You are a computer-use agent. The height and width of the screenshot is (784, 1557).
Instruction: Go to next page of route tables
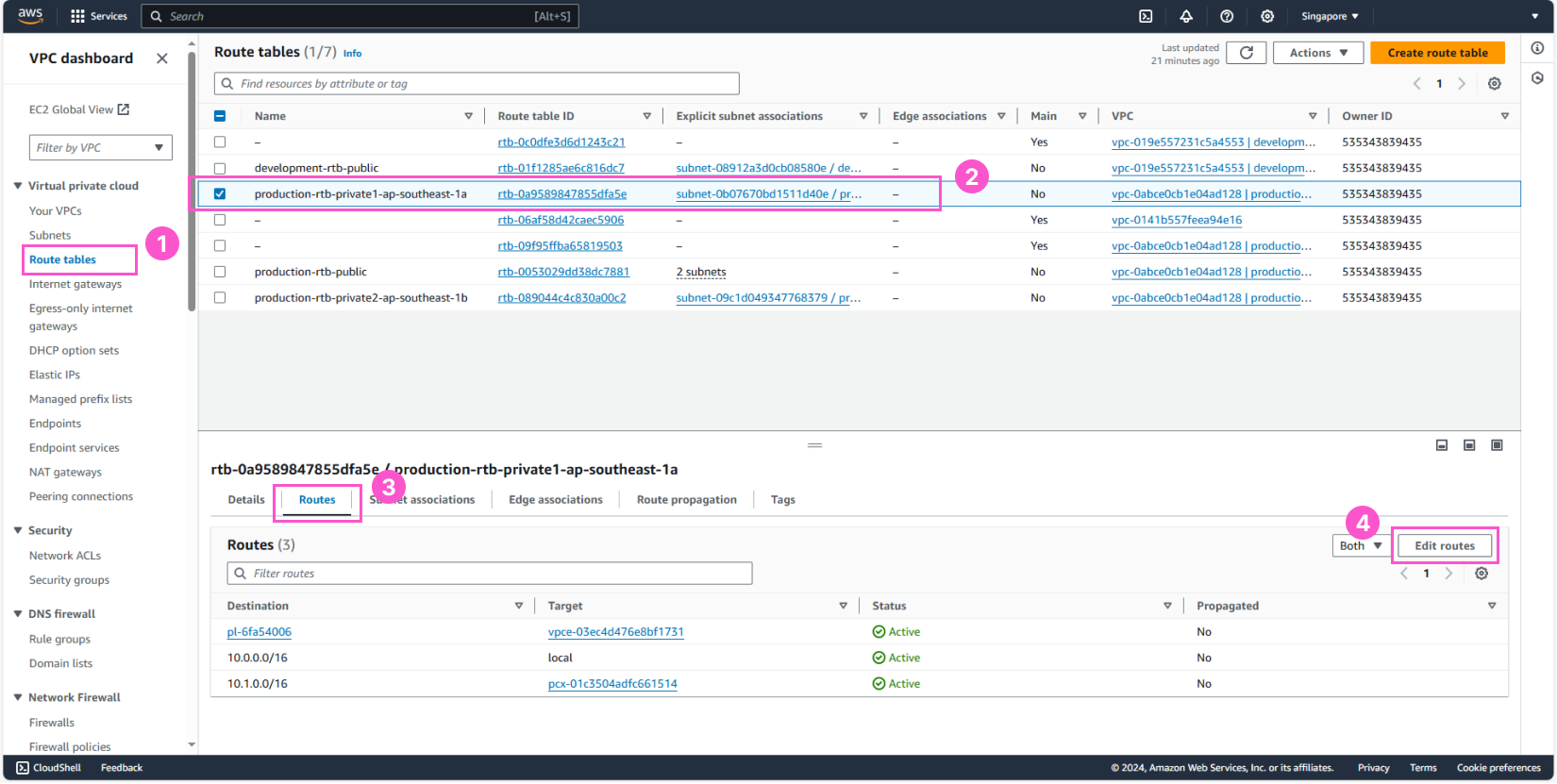1462,84
